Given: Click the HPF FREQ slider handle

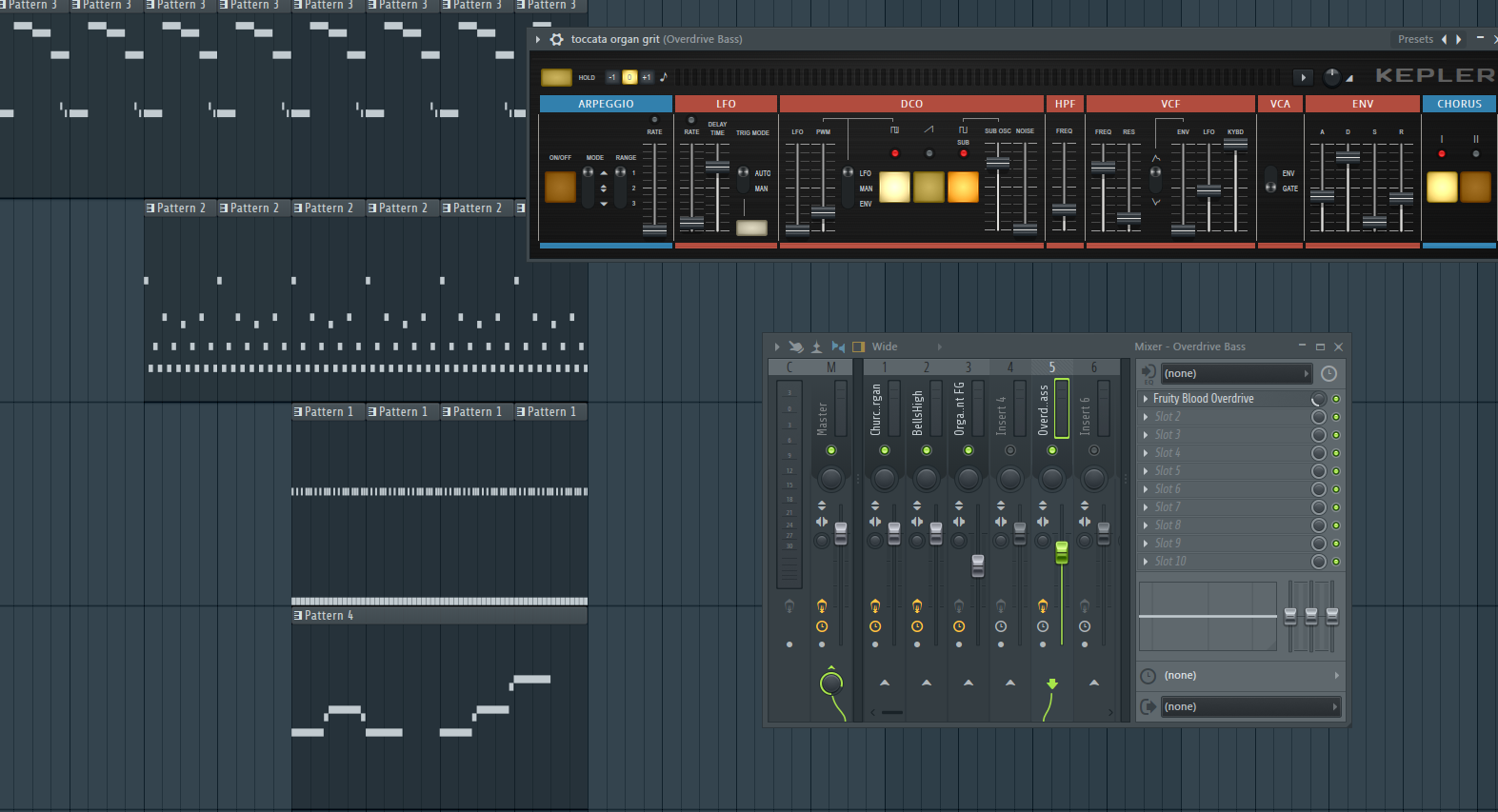Looking at the screenshot, I should coord(1064,209).
